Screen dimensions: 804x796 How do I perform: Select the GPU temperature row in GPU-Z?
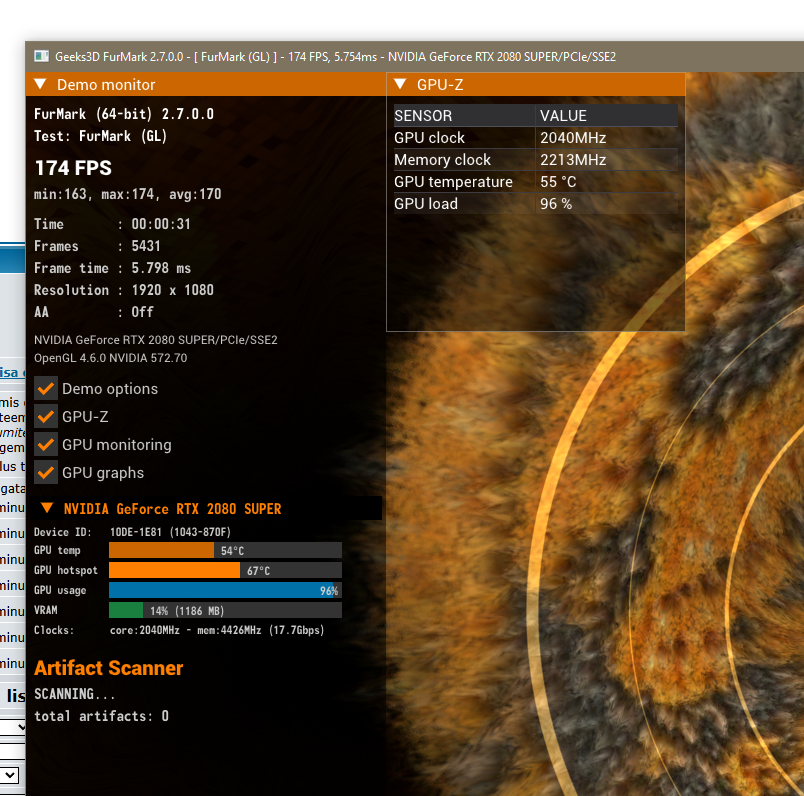534,182
